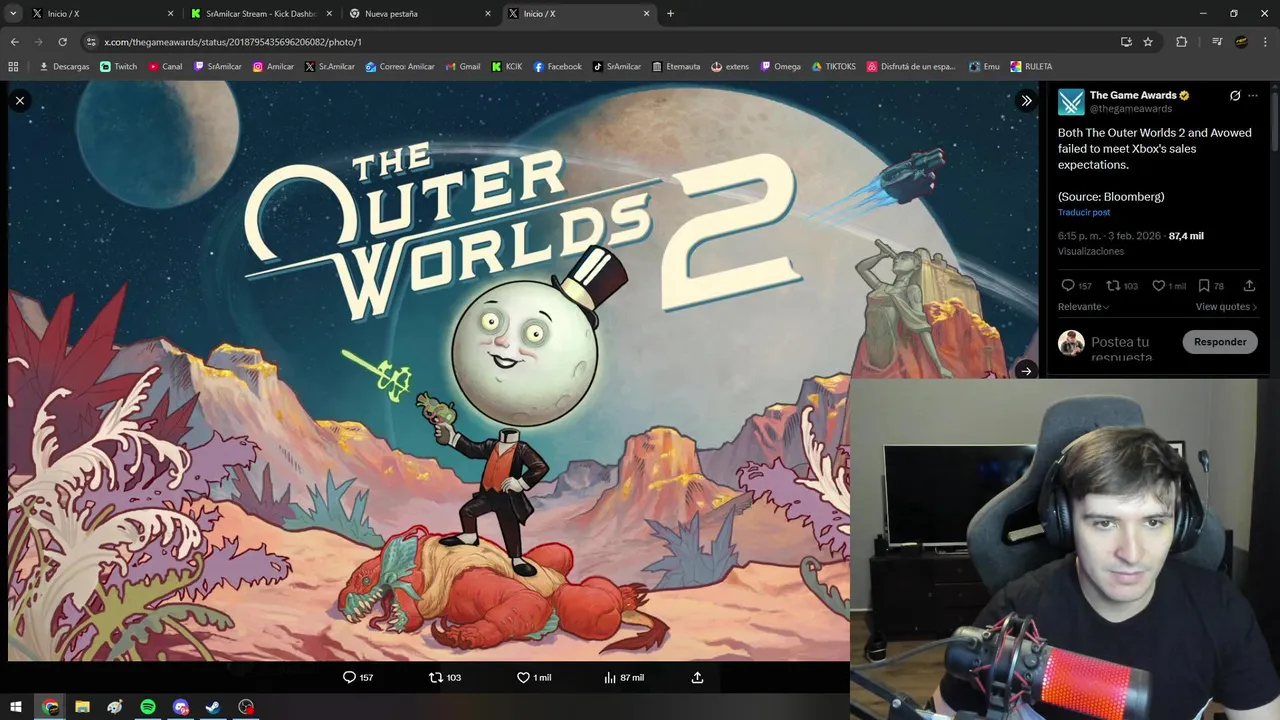Close the Nueva pestaña tab
Image resolution: width=1280 pixels, height=720 pixels.
point(488,14)
